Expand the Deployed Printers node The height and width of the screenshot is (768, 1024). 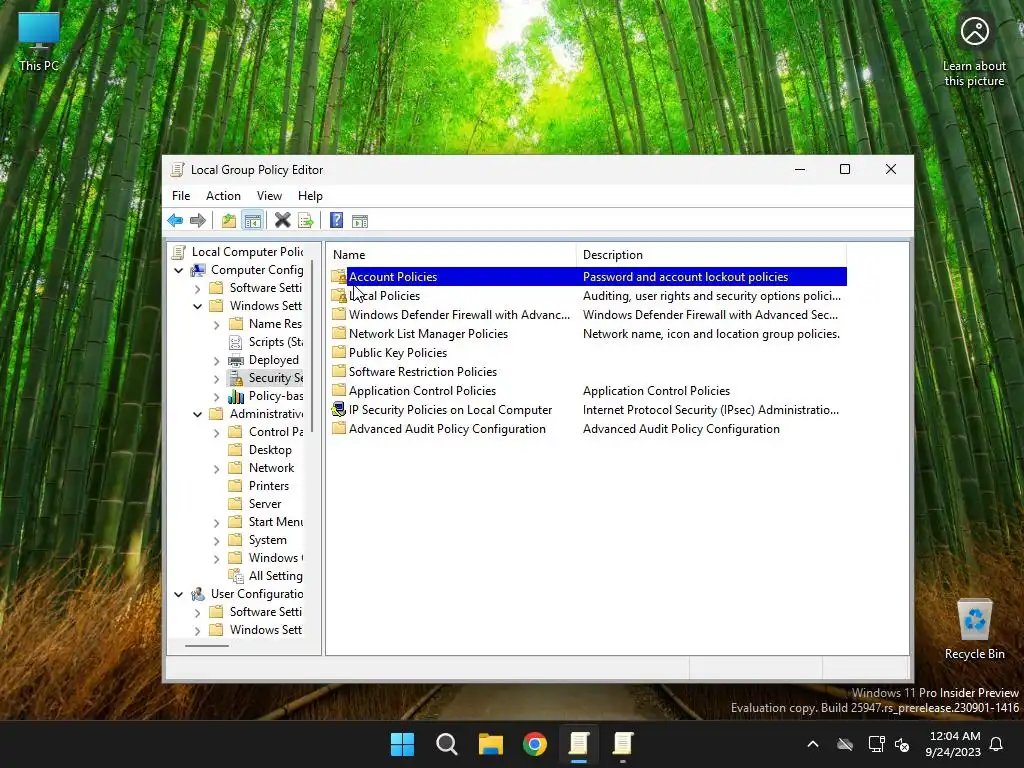pyautogui.click(x=216, y=360)
